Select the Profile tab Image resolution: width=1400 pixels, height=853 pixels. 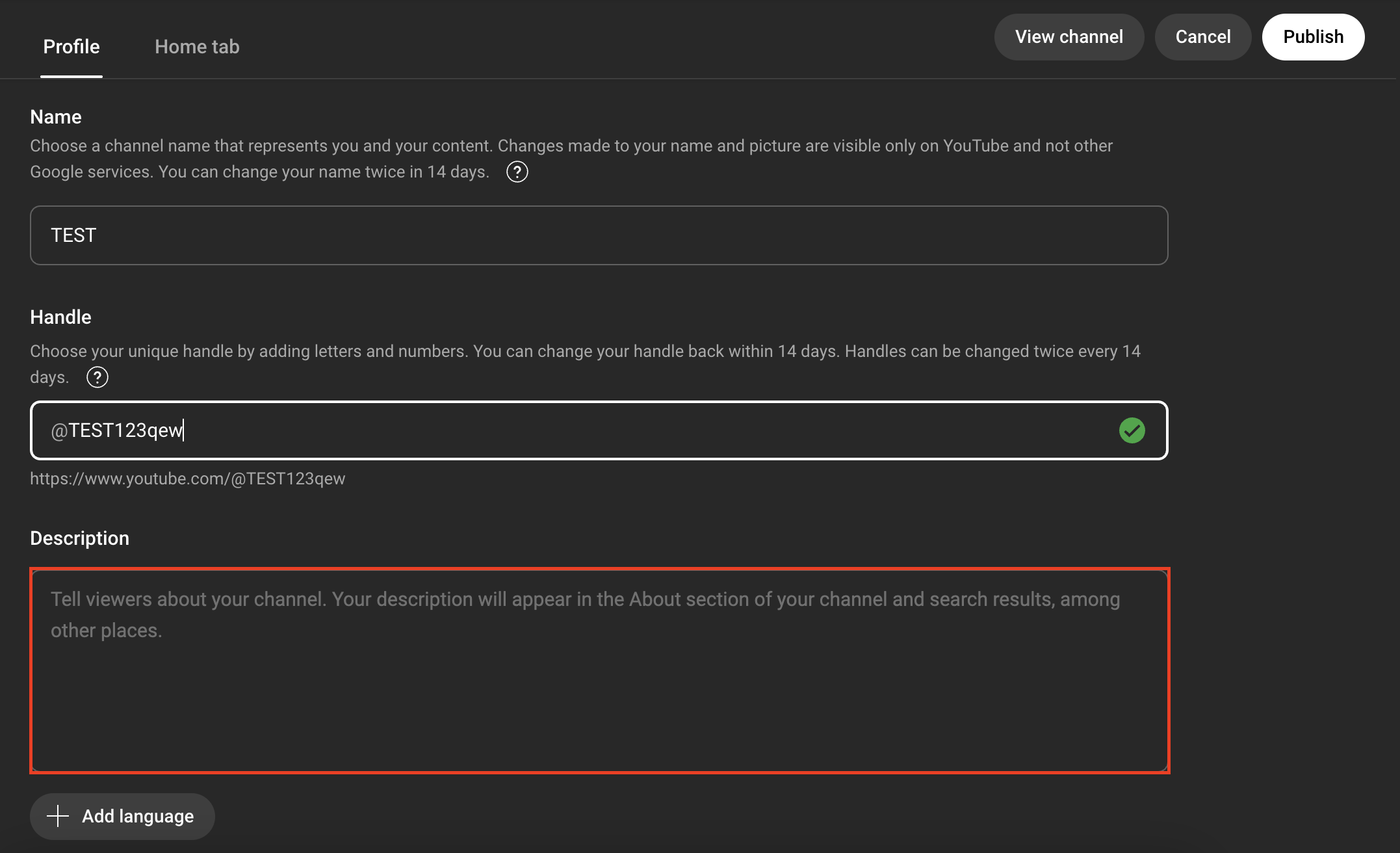71,47
